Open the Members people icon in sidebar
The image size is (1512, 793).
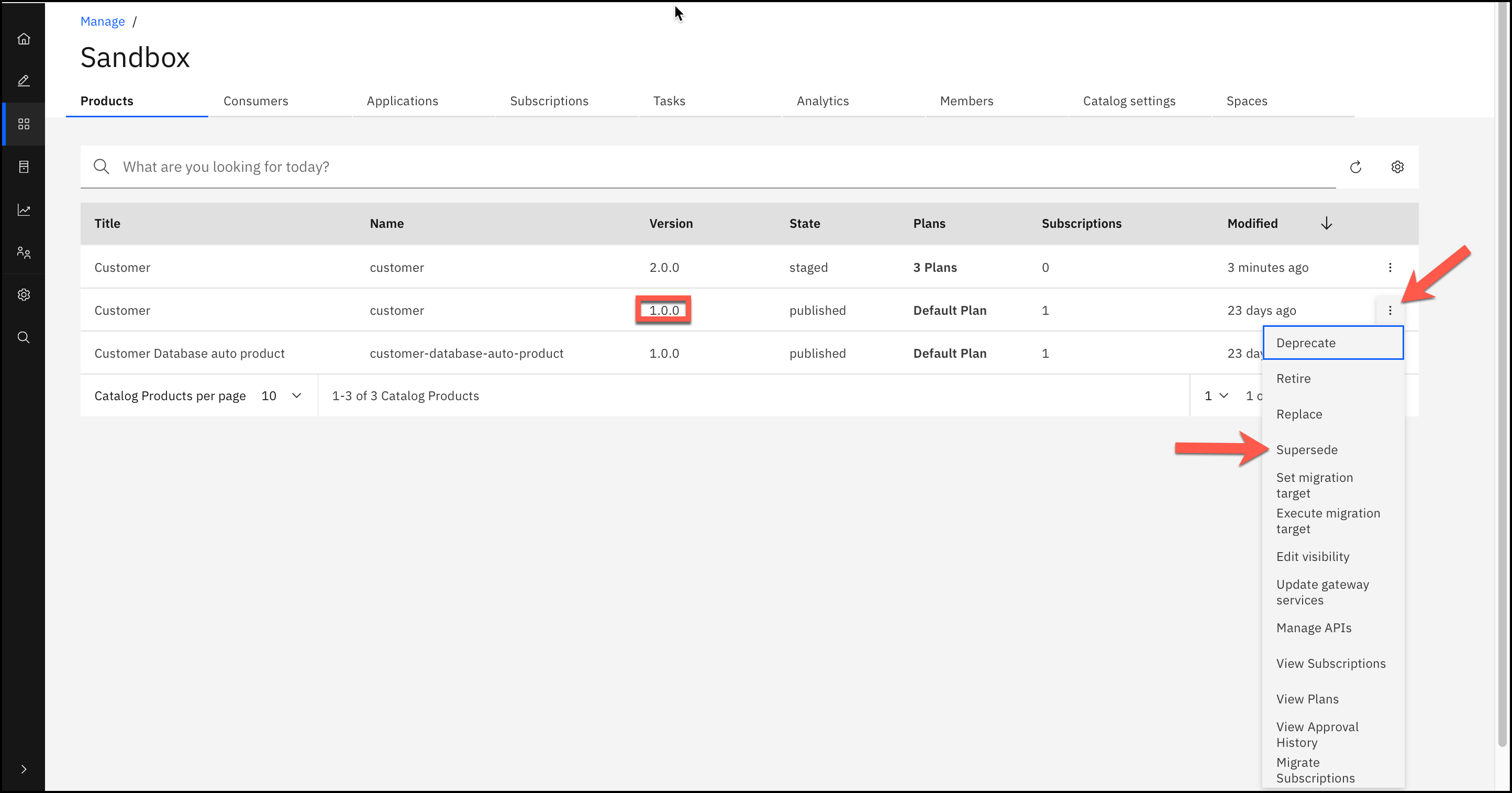24,252
